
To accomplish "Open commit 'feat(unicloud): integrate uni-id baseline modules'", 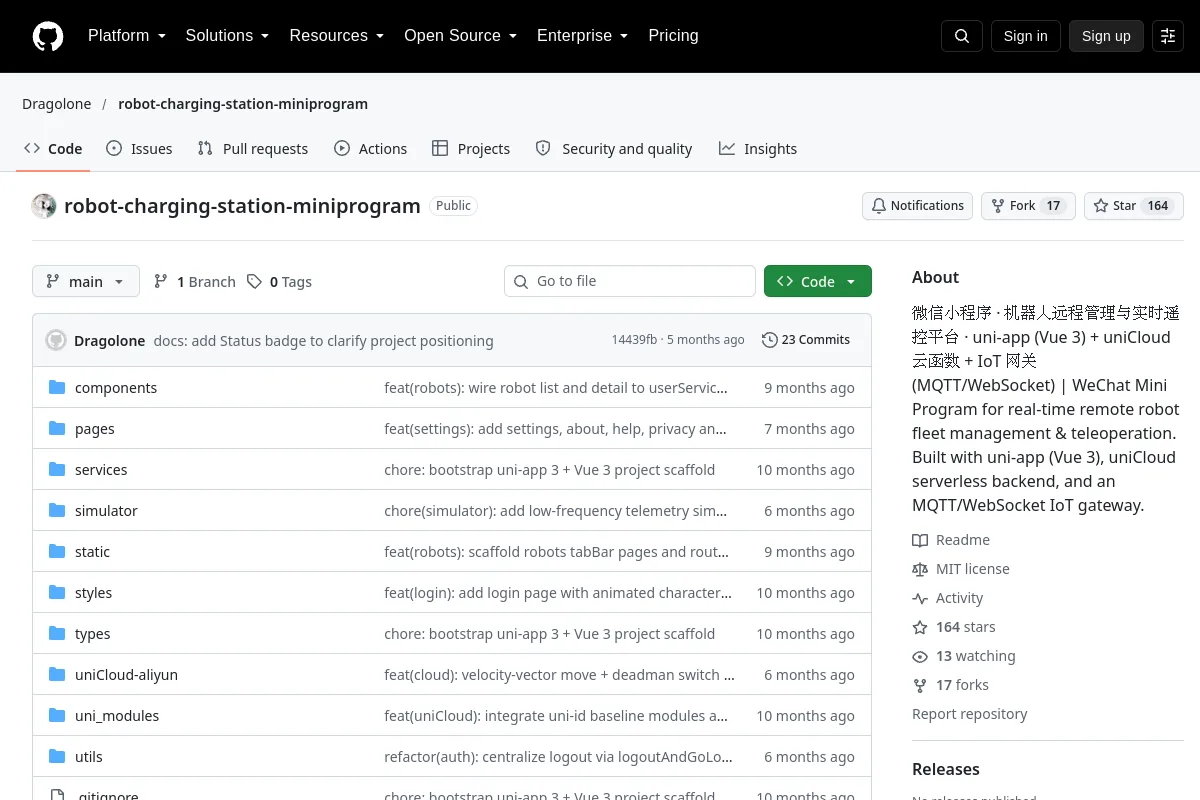I will click(x=556, y=715).
